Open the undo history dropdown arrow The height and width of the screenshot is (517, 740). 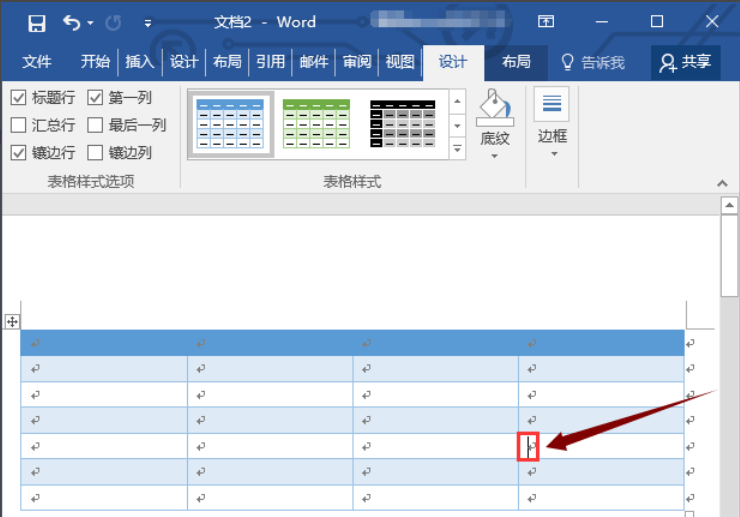coord(90,23)
